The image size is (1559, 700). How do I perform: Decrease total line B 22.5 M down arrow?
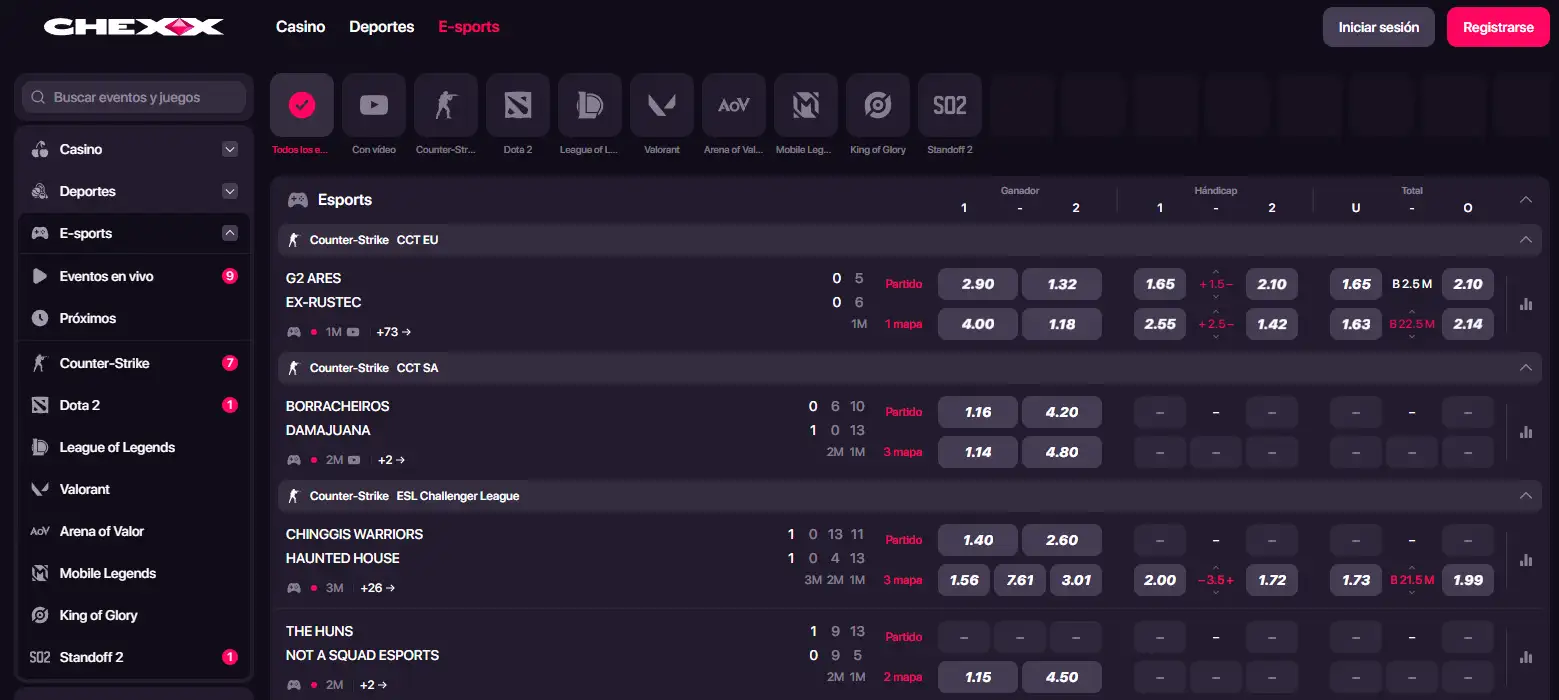pos(1412,337)
